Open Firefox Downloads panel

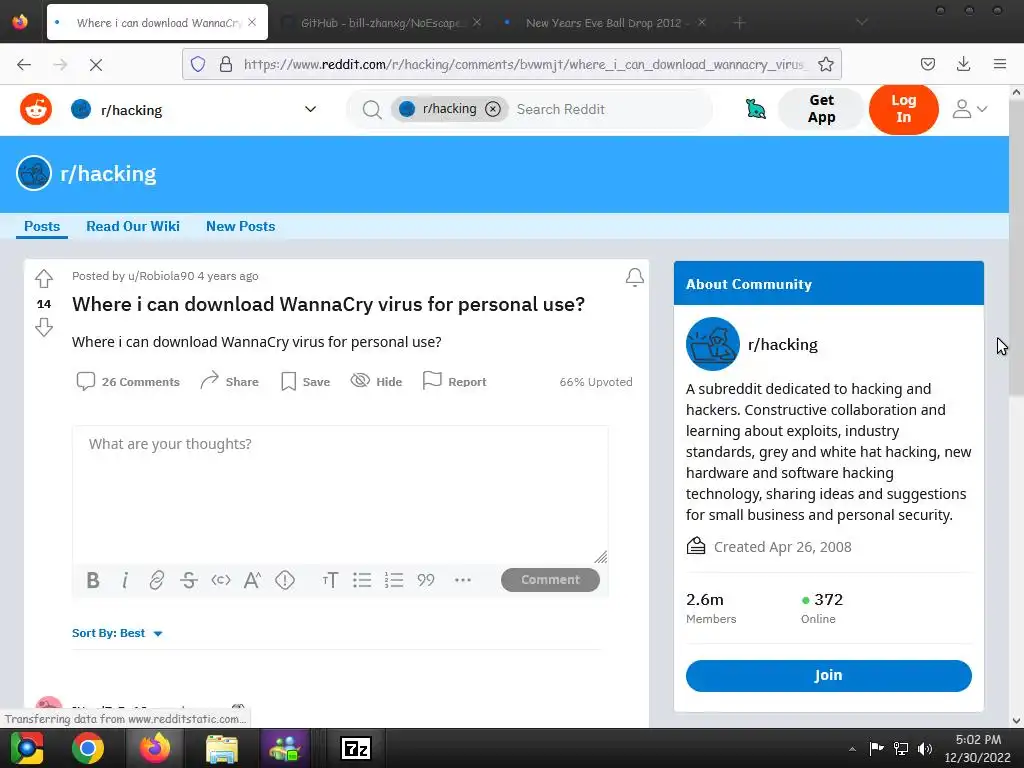(x=963, y=64)
